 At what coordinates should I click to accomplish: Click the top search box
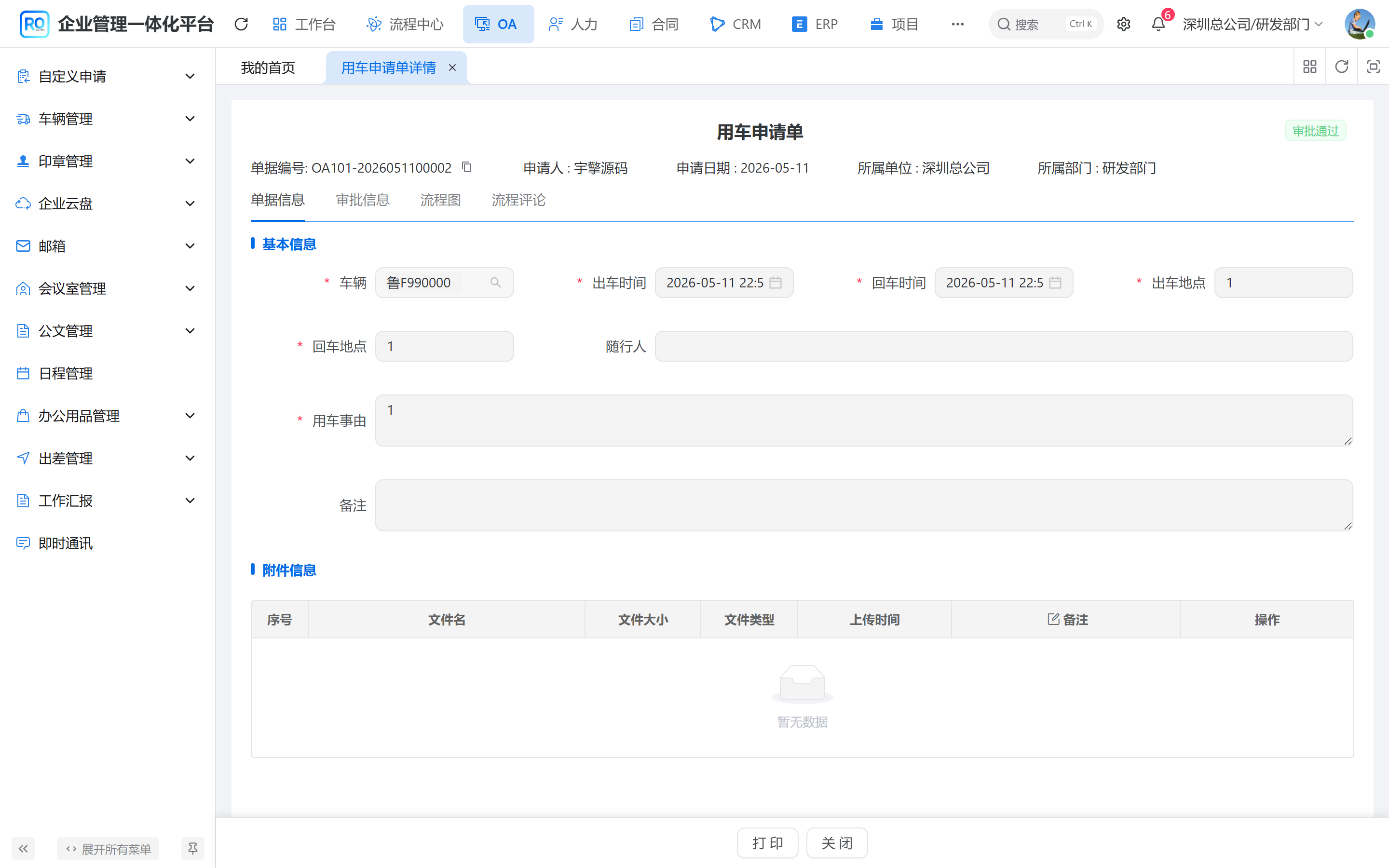tap(1046, 24)
